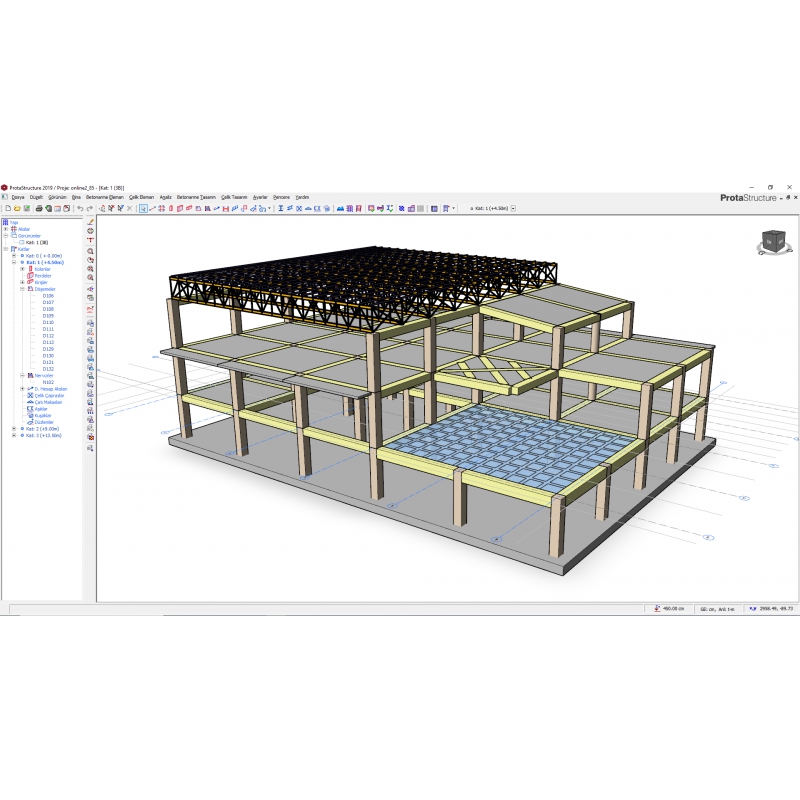
Task: Click the Undo arrow icon
Action: (x=79, y=208)
